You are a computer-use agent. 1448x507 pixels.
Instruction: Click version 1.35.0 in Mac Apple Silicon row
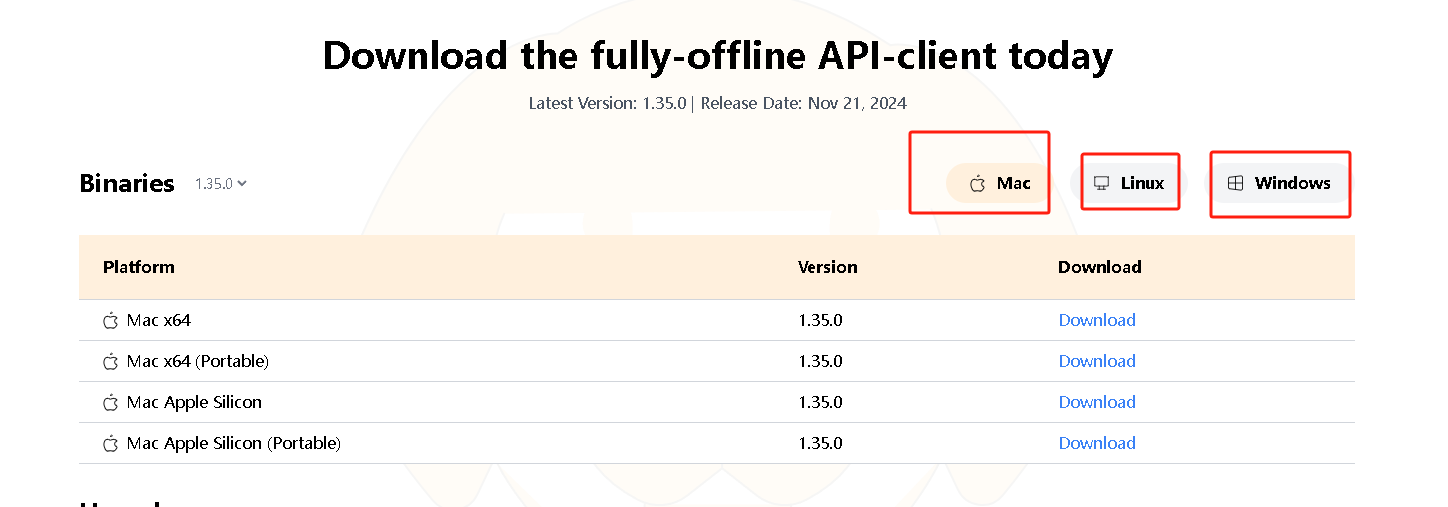pos(820,402)
